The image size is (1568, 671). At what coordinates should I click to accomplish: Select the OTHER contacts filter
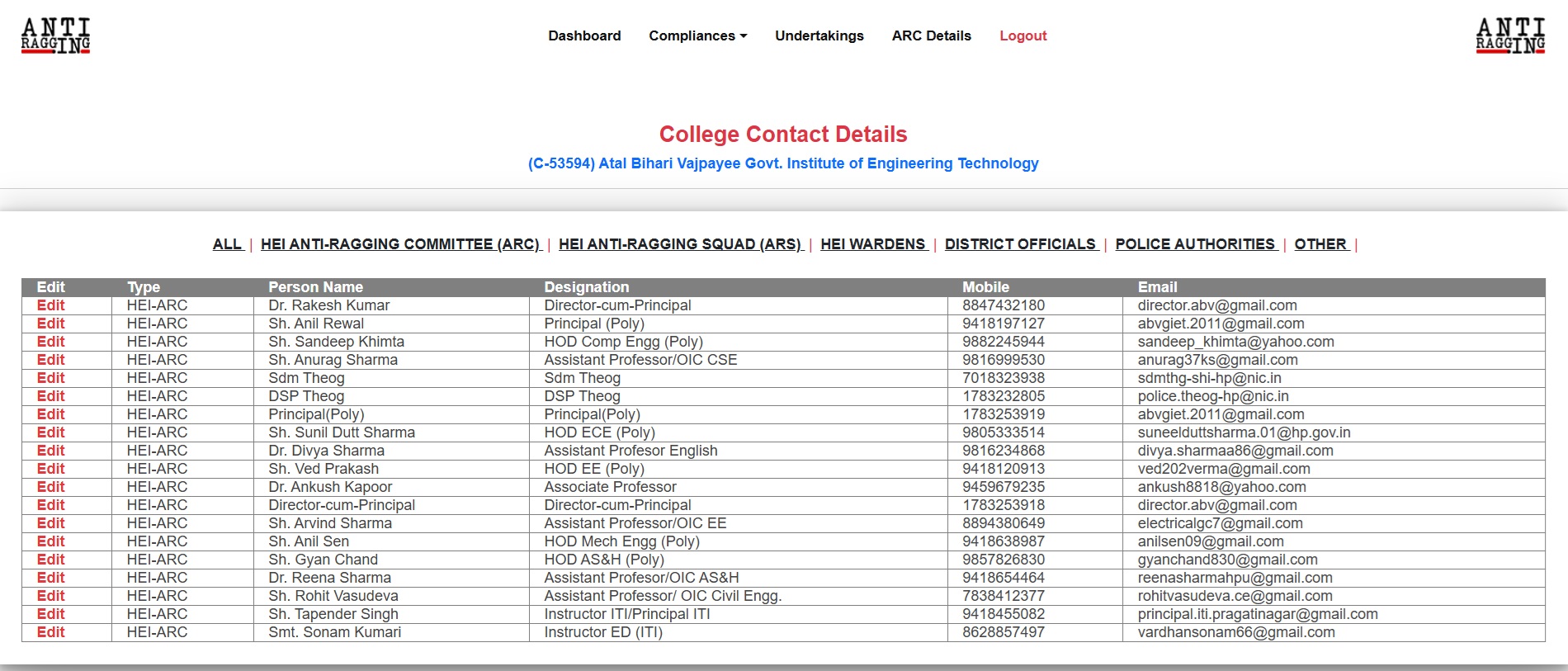pos(1320,244)
